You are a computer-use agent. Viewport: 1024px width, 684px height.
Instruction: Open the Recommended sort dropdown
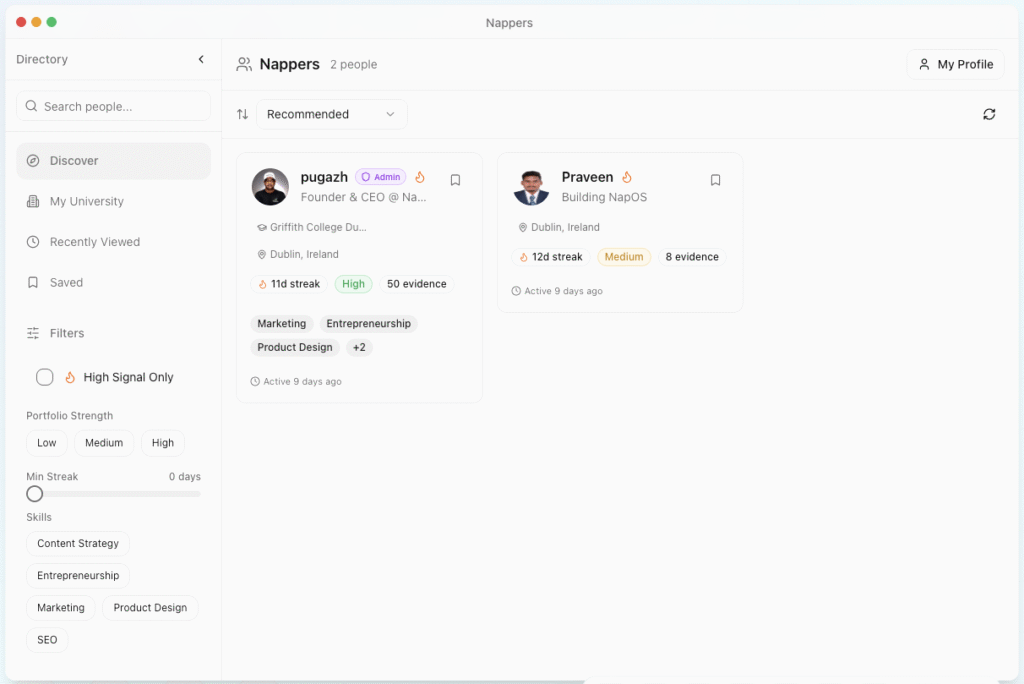[331, 114]
